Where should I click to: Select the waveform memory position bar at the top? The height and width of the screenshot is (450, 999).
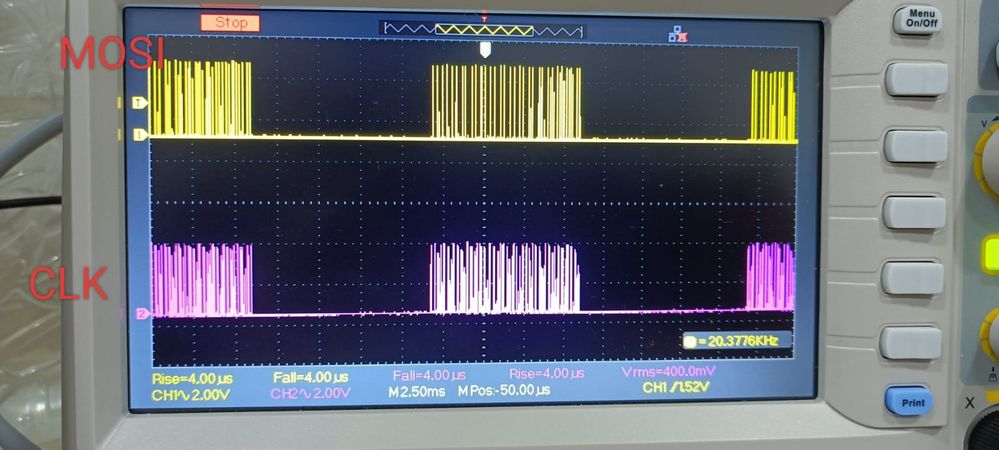(x=483, y=30)
